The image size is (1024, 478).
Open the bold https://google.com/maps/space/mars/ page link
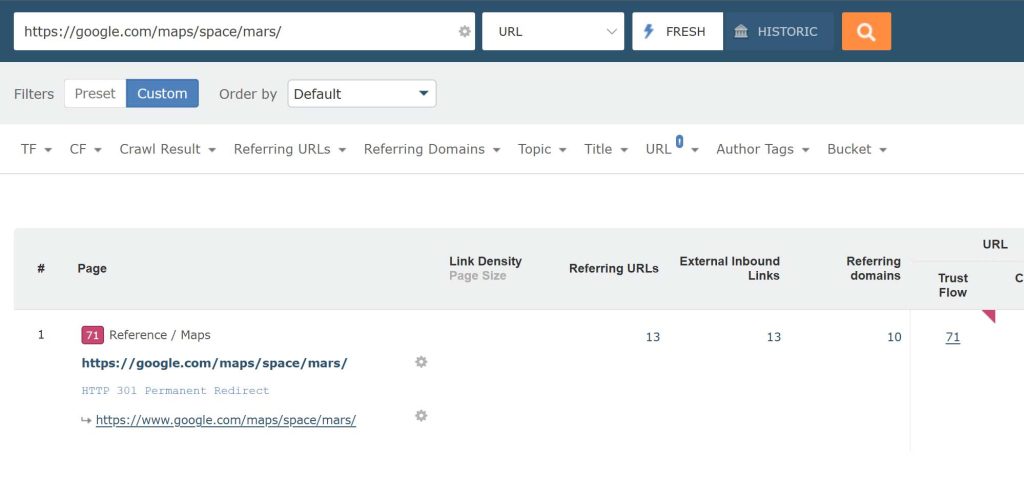tap(214, 363)
